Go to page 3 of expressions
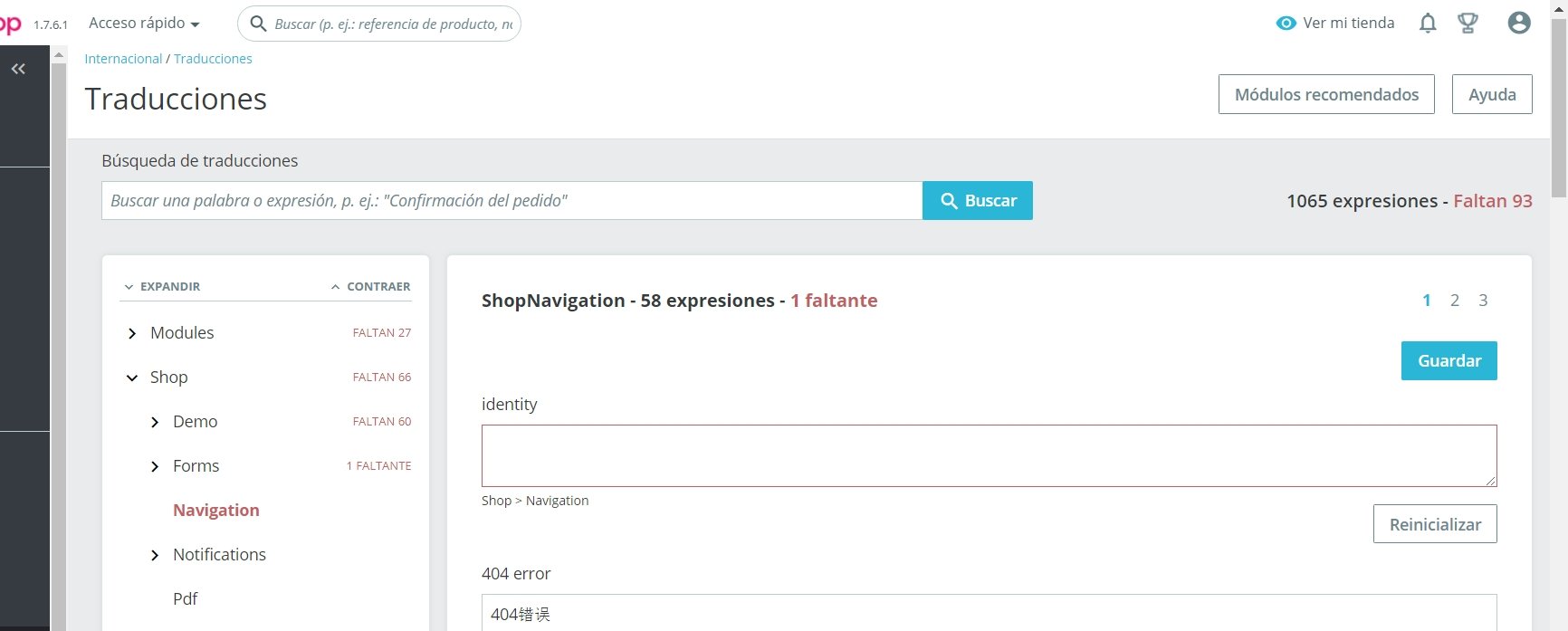Screen dimensions: 1568x631 [1483, 301]
